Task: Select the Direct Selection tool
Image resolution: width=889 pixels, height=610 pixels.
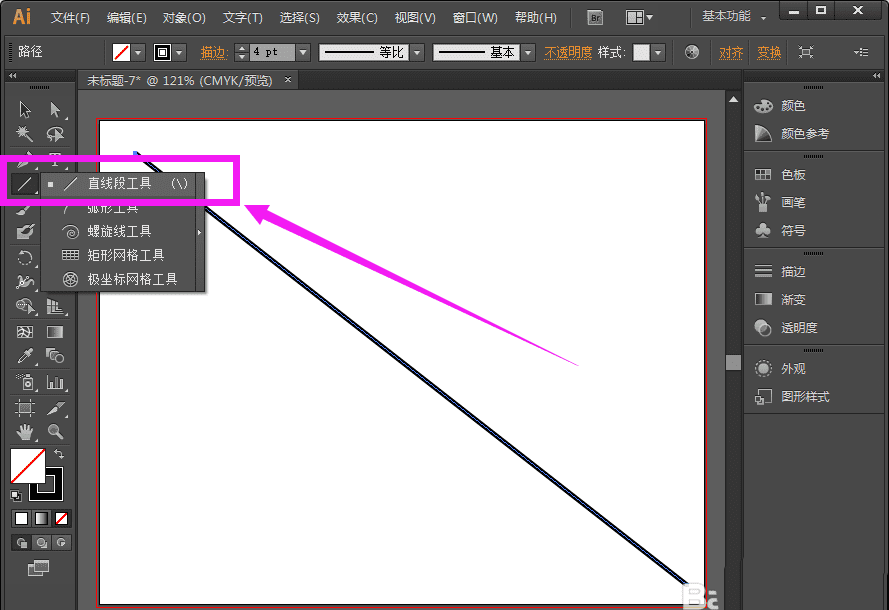Action: [55, 109]
